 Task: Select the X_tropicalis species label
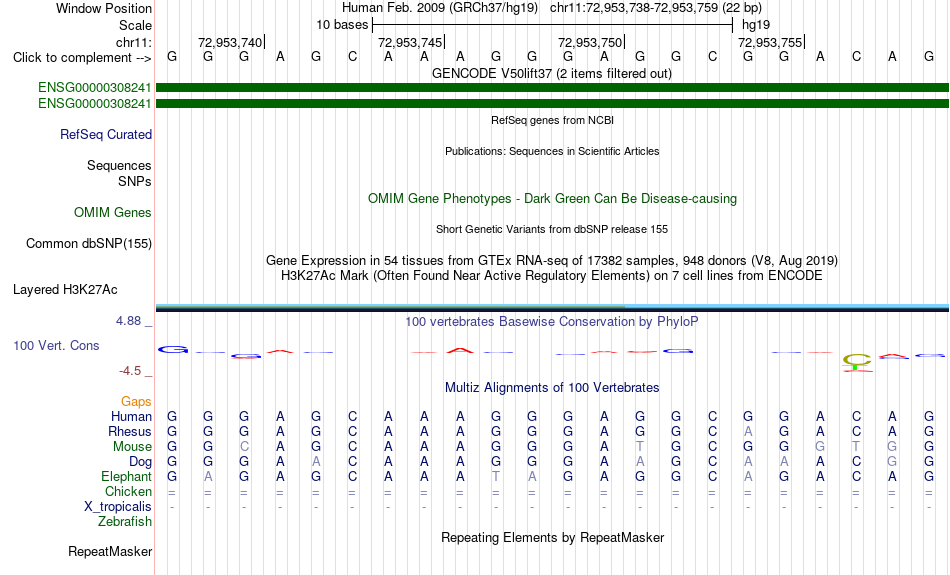[118, 507]
